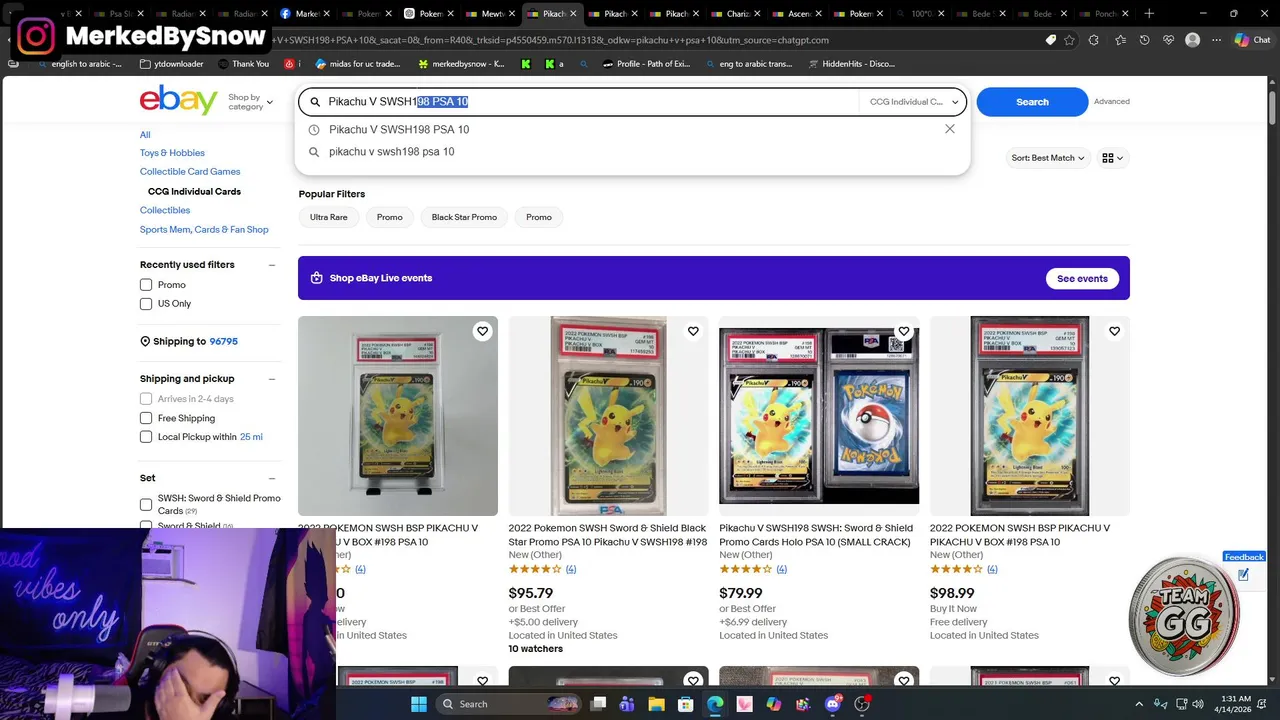1280x720 pixels.
Task: Check the Promo filter checkbox
Action: pyautogui.click(x=146, y=285)
